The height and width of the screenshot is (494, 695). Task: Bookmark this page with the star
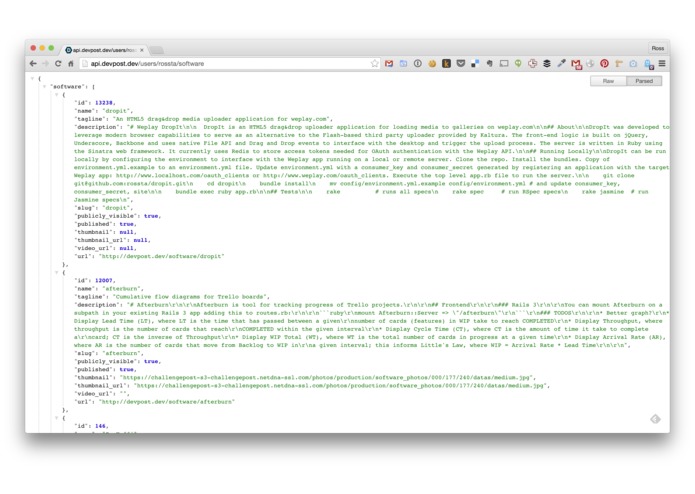375,63
